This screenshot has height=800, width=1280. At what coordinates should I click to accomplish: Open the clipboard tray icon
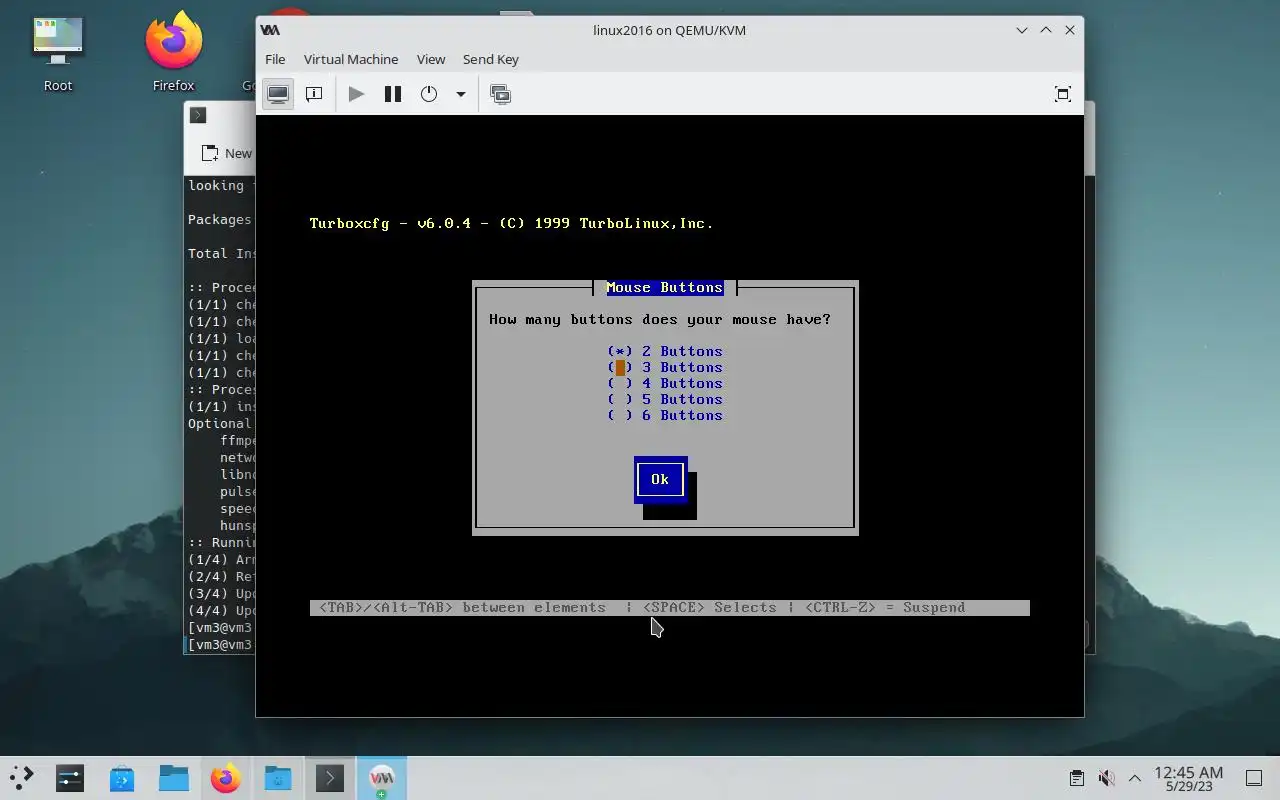(x=1077, y=778)
